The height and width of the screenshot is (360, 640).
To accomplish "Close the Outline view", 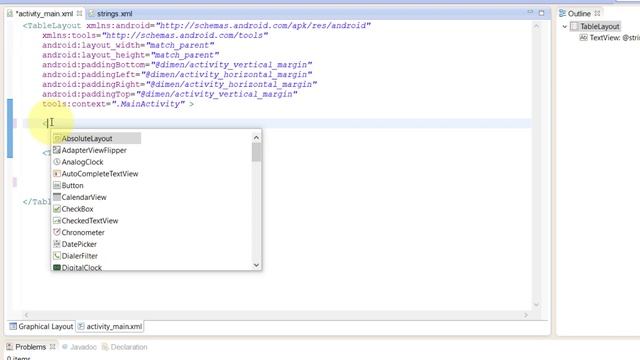I will click(x=597, y=13).
